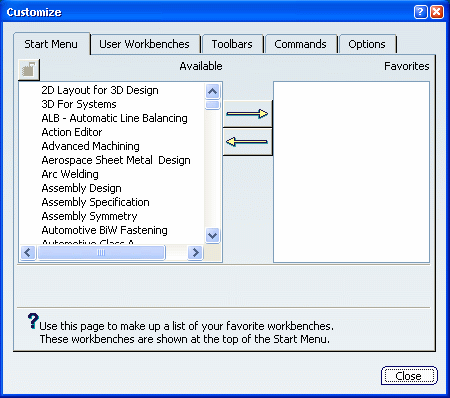
Task: Click the horizontal scrollbar right arrow
Action: (x=196, y=253)
